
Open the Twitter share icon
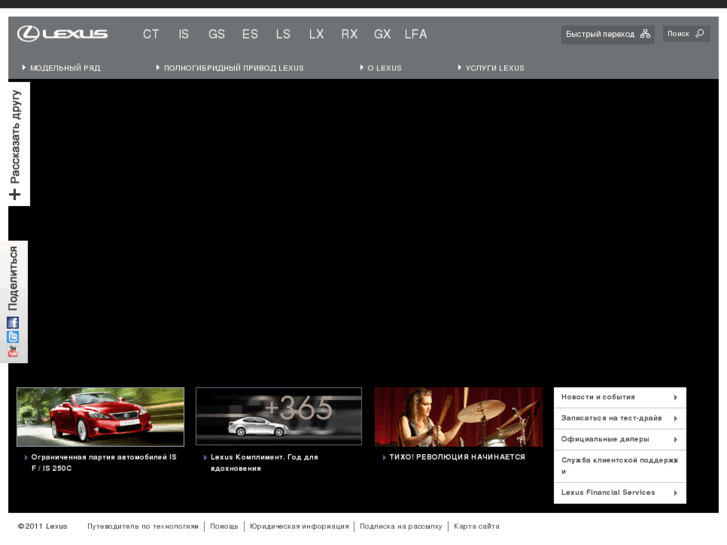coord(13,337)
